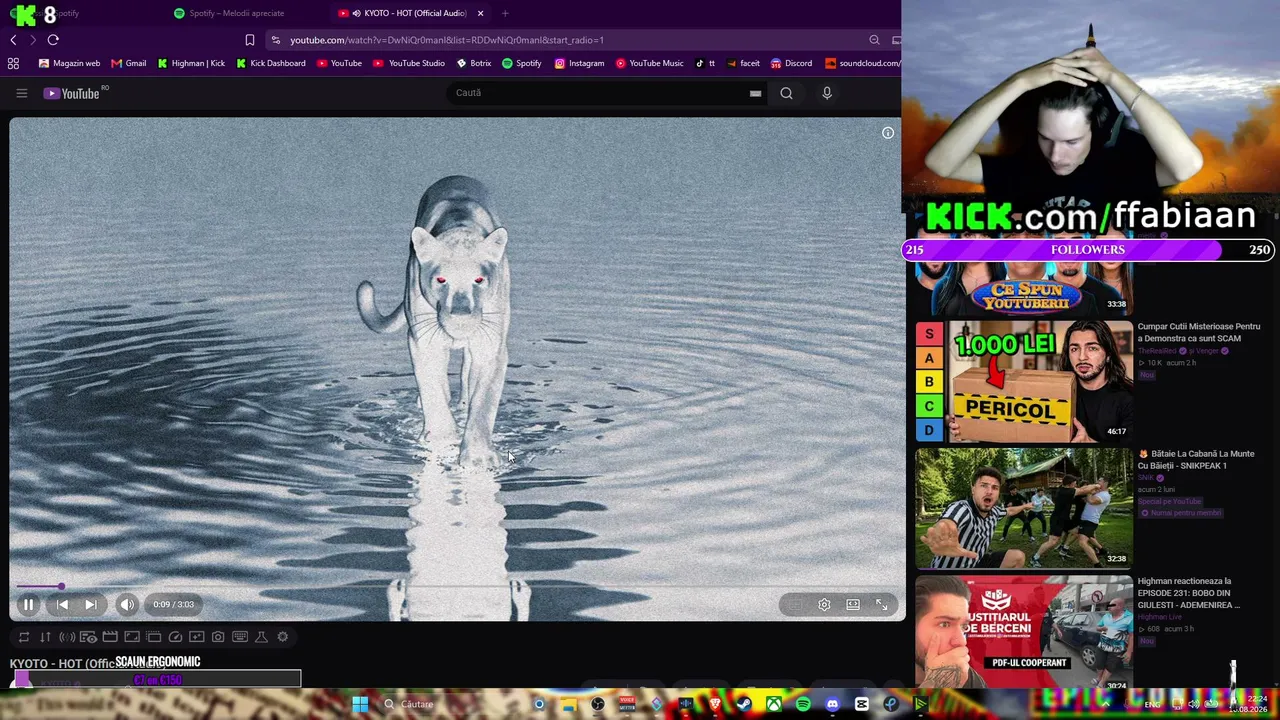
Task: Open Cumpar Cutii Misterioase video title
Action: coord(1198,332)
